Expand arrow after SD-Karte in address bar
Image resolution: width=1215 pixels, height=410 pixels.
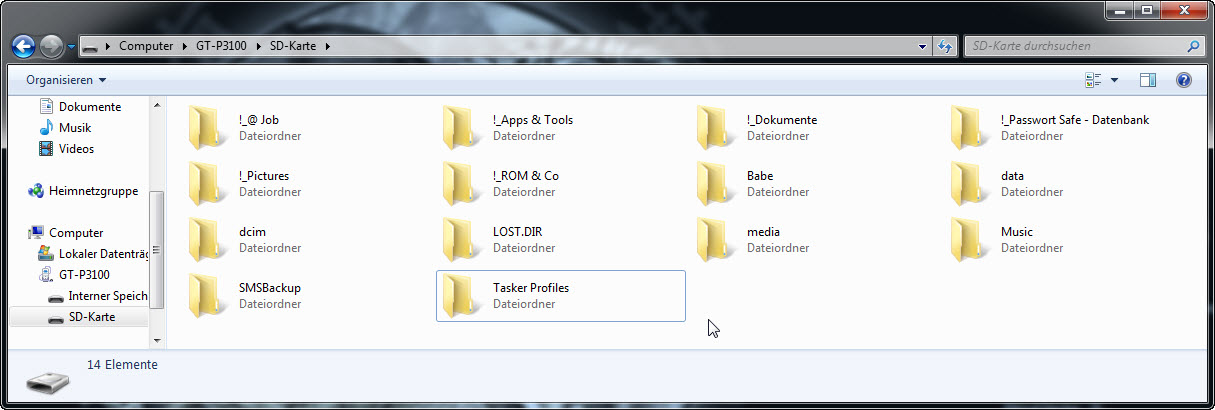click(327, 46)
